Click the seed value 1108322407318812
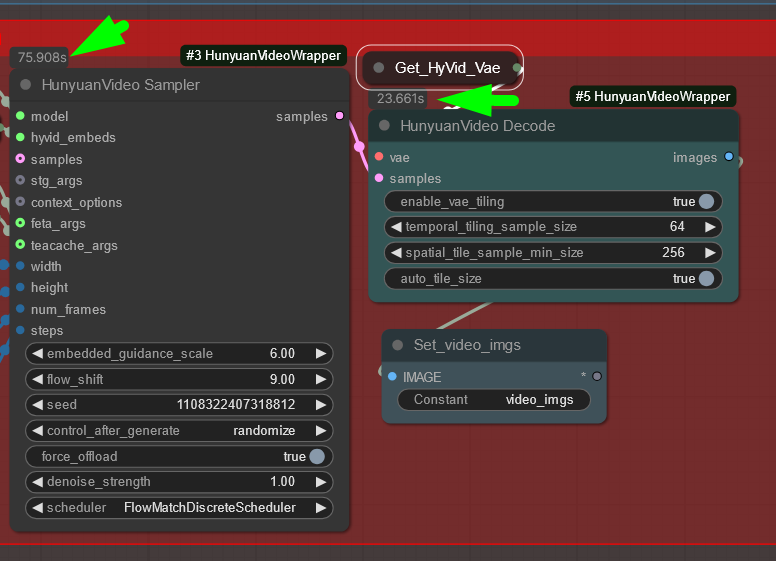The width and height of the screenshot is (776, 561). click(x=236, y=405)
